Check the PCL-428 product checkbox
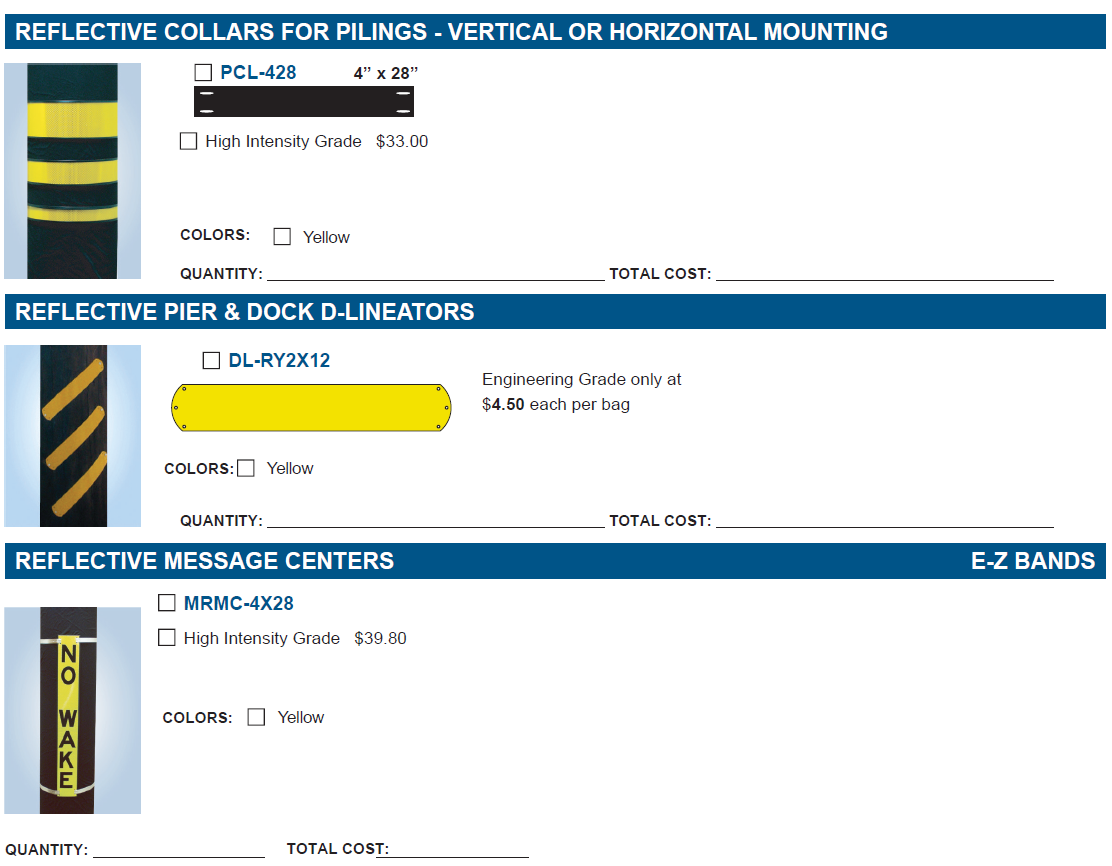 pyautogui.click(x=204, y=72)
